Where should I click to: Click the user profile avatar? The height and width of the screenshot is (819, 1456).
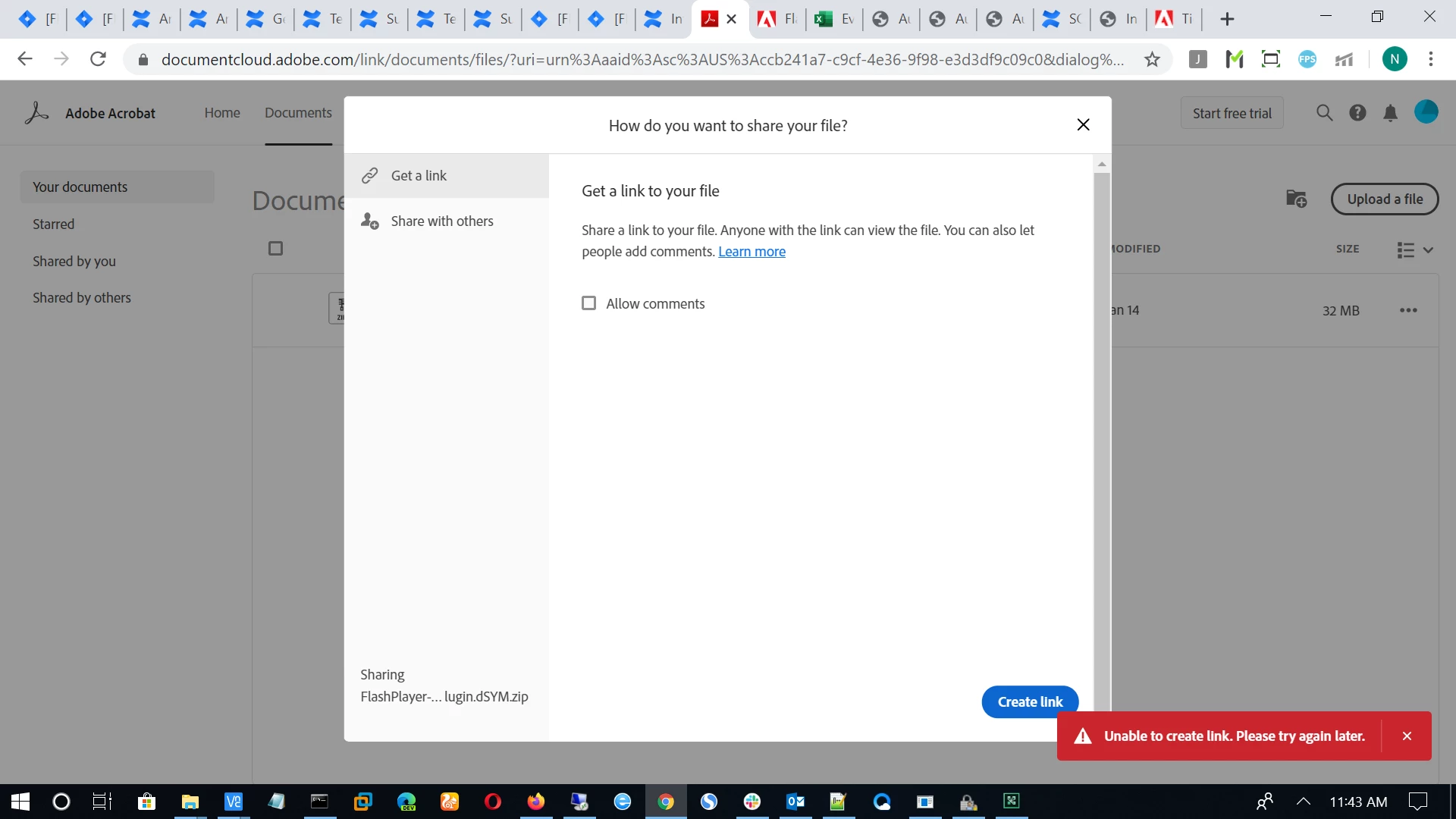point(1426,112)
